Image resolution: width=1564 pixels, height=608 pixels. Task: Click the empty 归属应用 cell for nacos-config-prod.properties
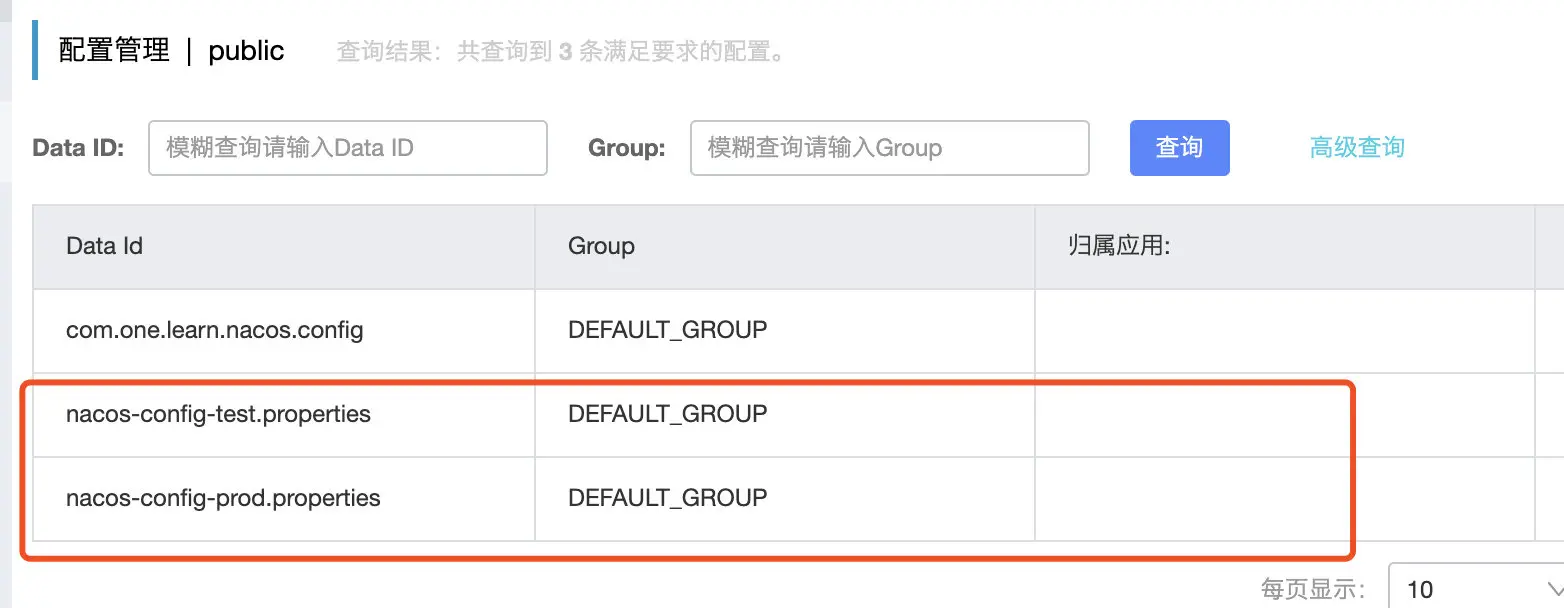coord(1285,499)
